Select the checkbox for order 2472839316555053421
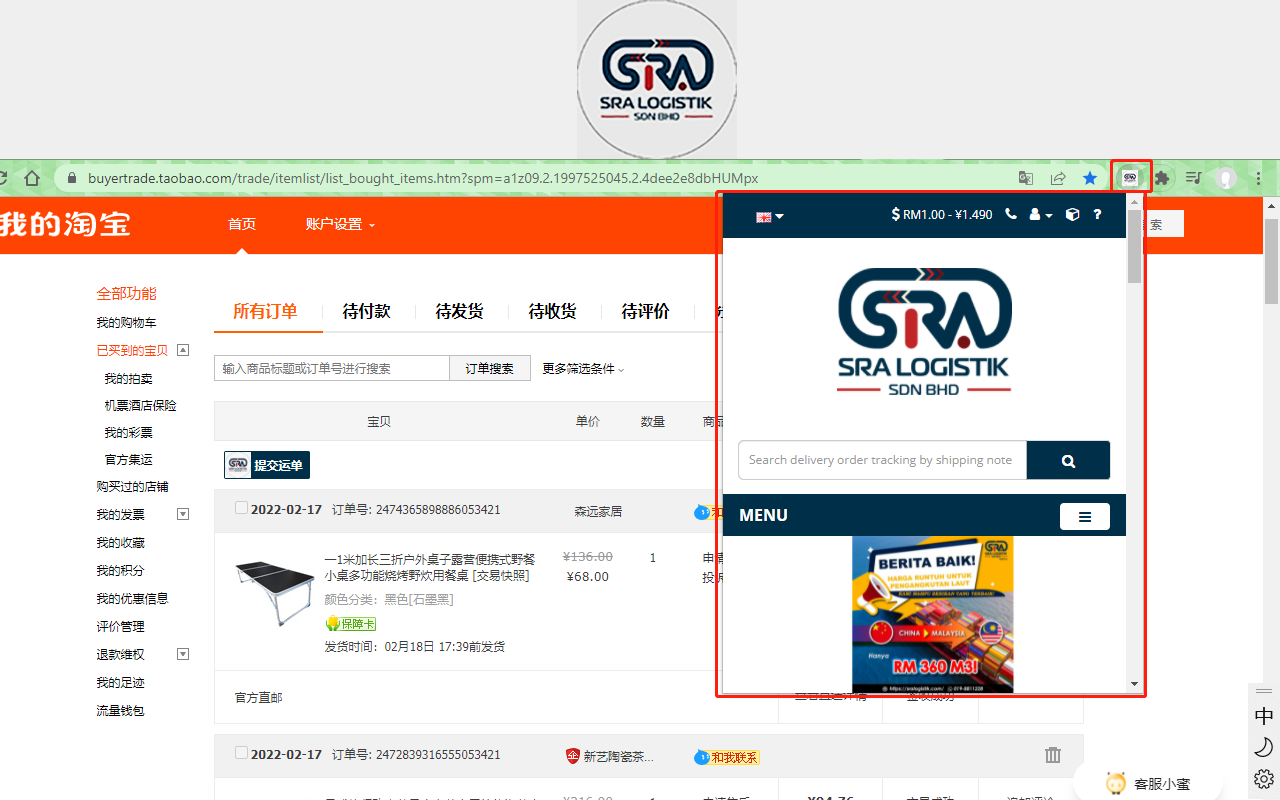Screen dimensions: 1280x800 241,755
